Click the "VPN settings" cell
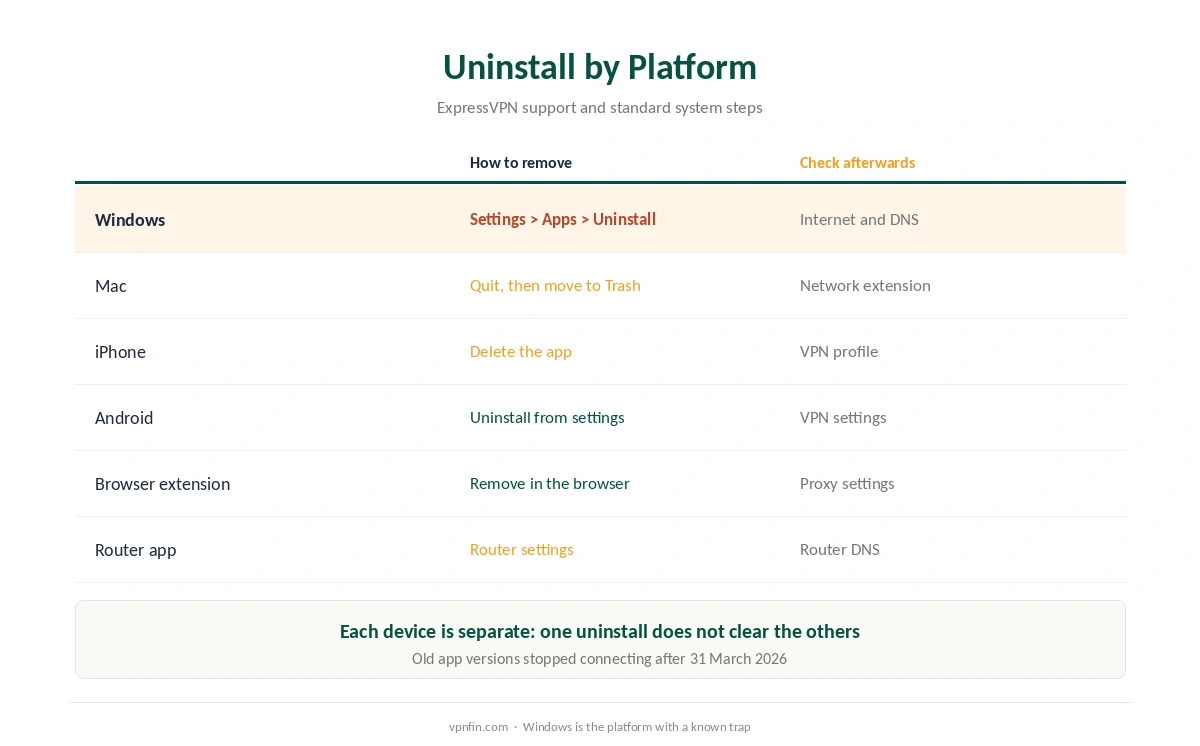The image size is (1200, 746). [843, 418]
